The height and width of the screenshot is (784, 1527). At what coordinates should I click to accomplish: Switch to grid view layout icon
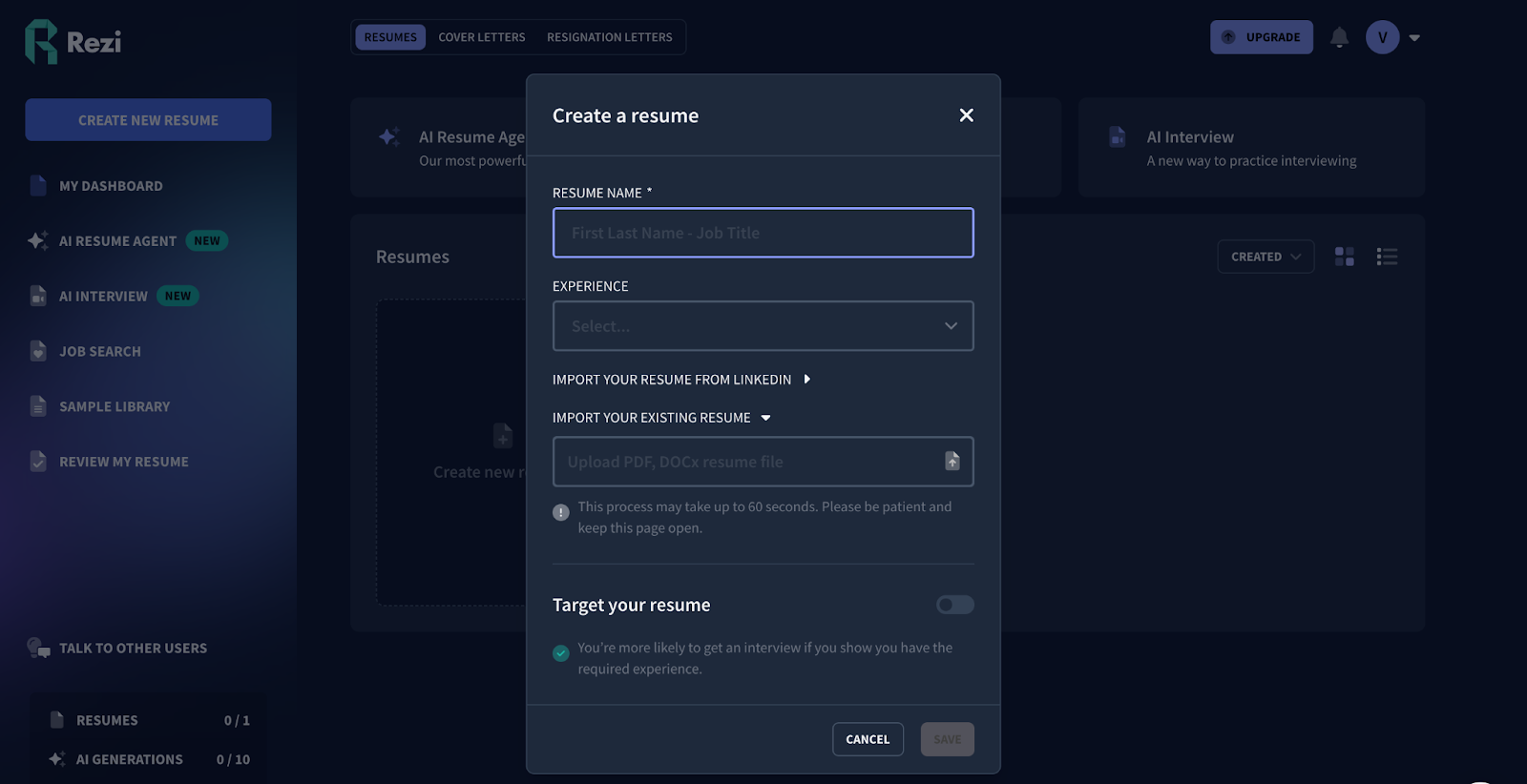pos(1344,257)
